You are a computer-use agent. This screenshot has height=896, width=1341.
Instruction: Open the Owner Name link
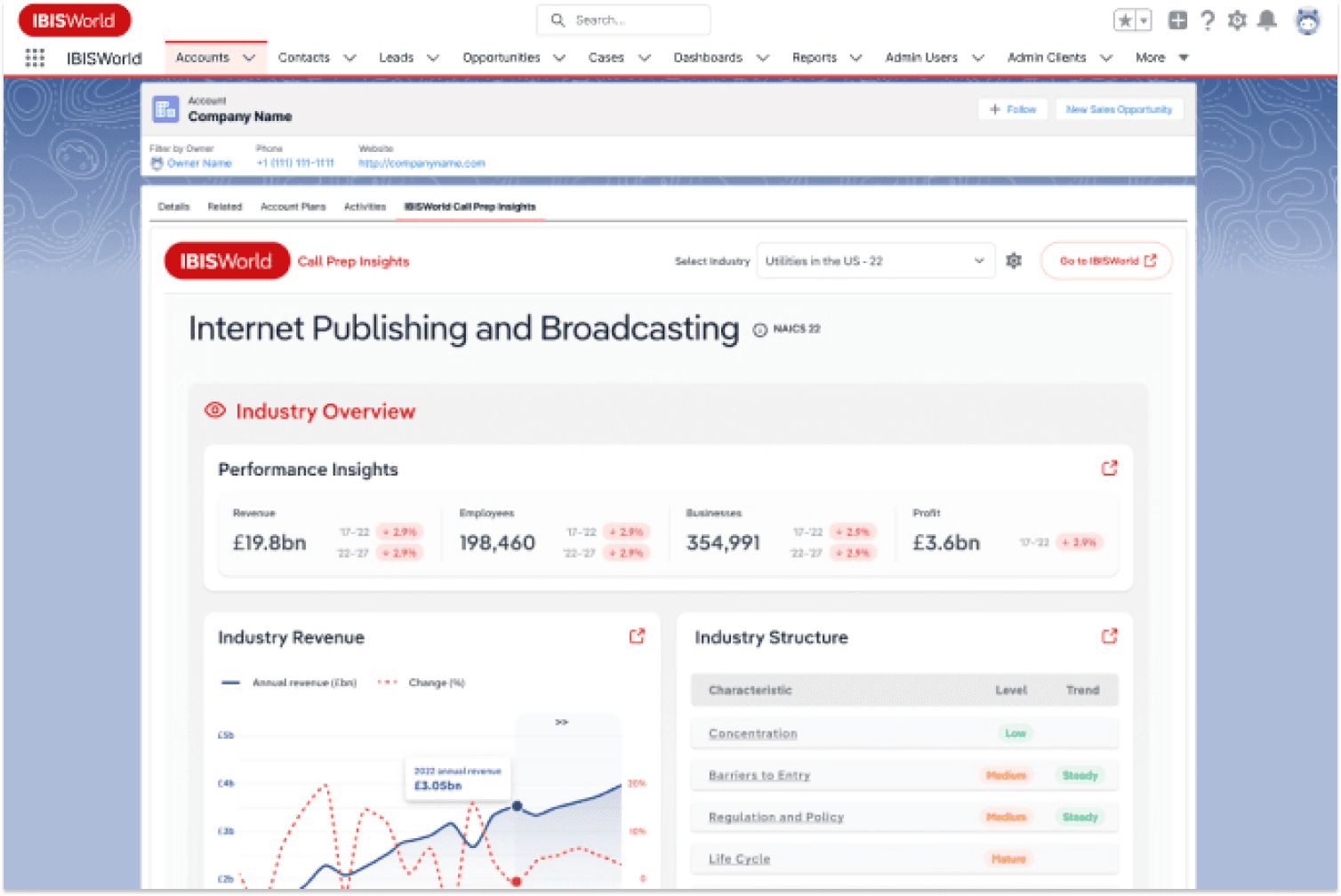(199, 164)
